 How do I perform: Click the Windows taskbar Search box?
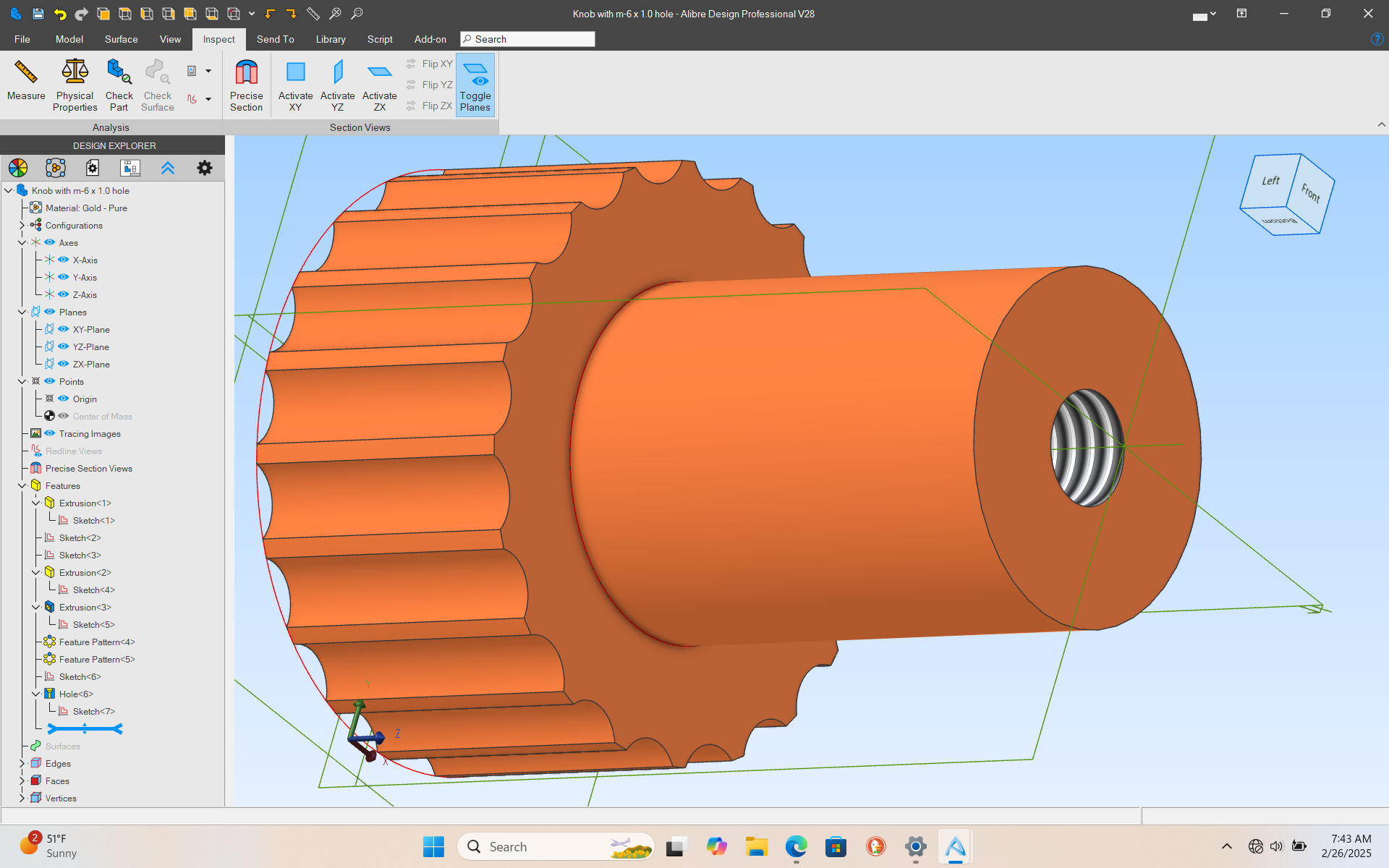coord(556,846)
